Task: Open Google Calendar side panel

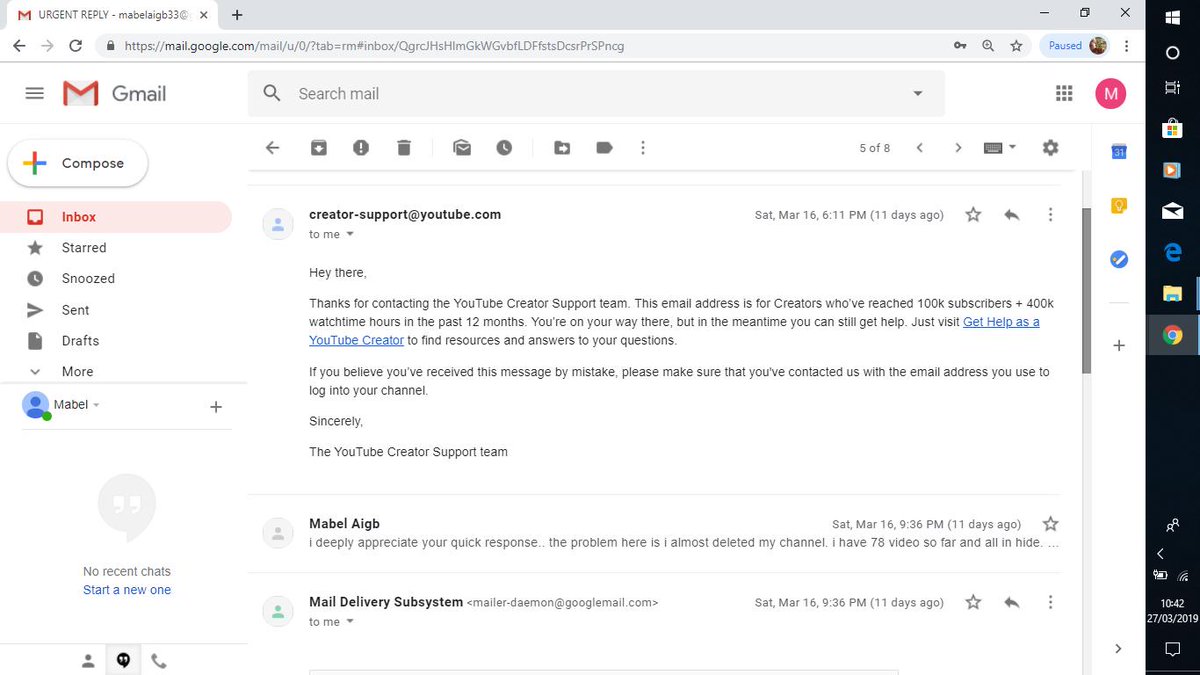Action: [x=1119, y=152]
